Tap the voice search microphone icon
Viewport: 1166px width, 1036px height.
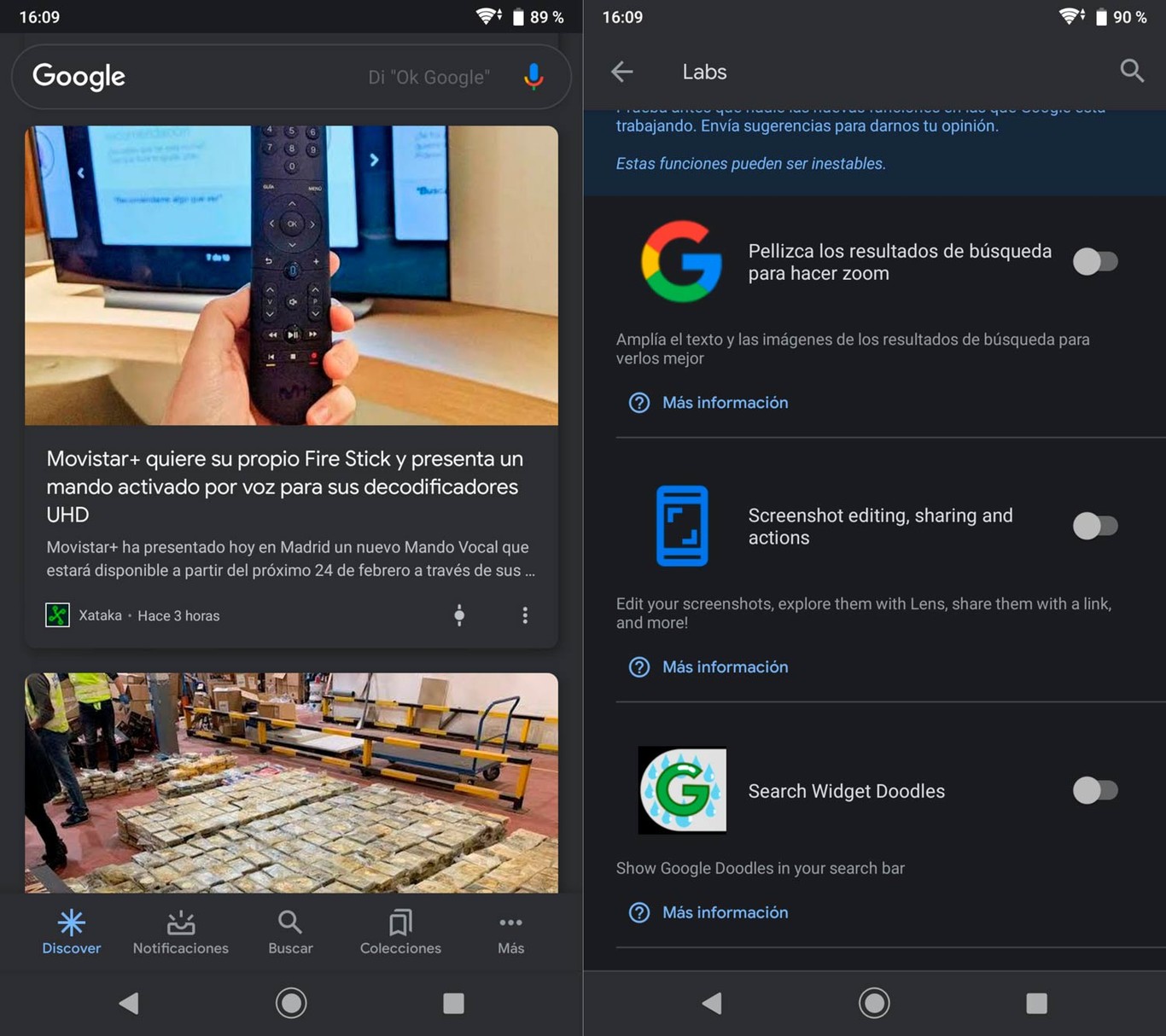[533, 77]
